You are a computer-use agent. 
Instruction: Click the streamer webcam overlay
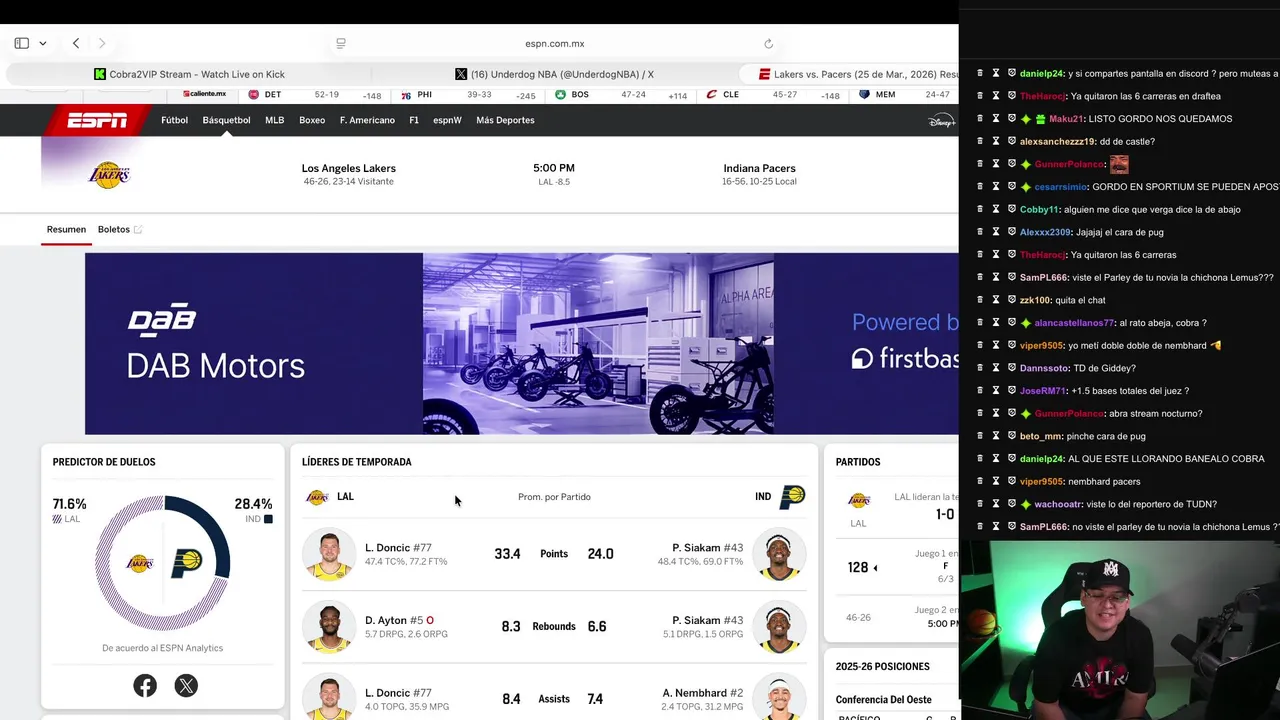1119,630
